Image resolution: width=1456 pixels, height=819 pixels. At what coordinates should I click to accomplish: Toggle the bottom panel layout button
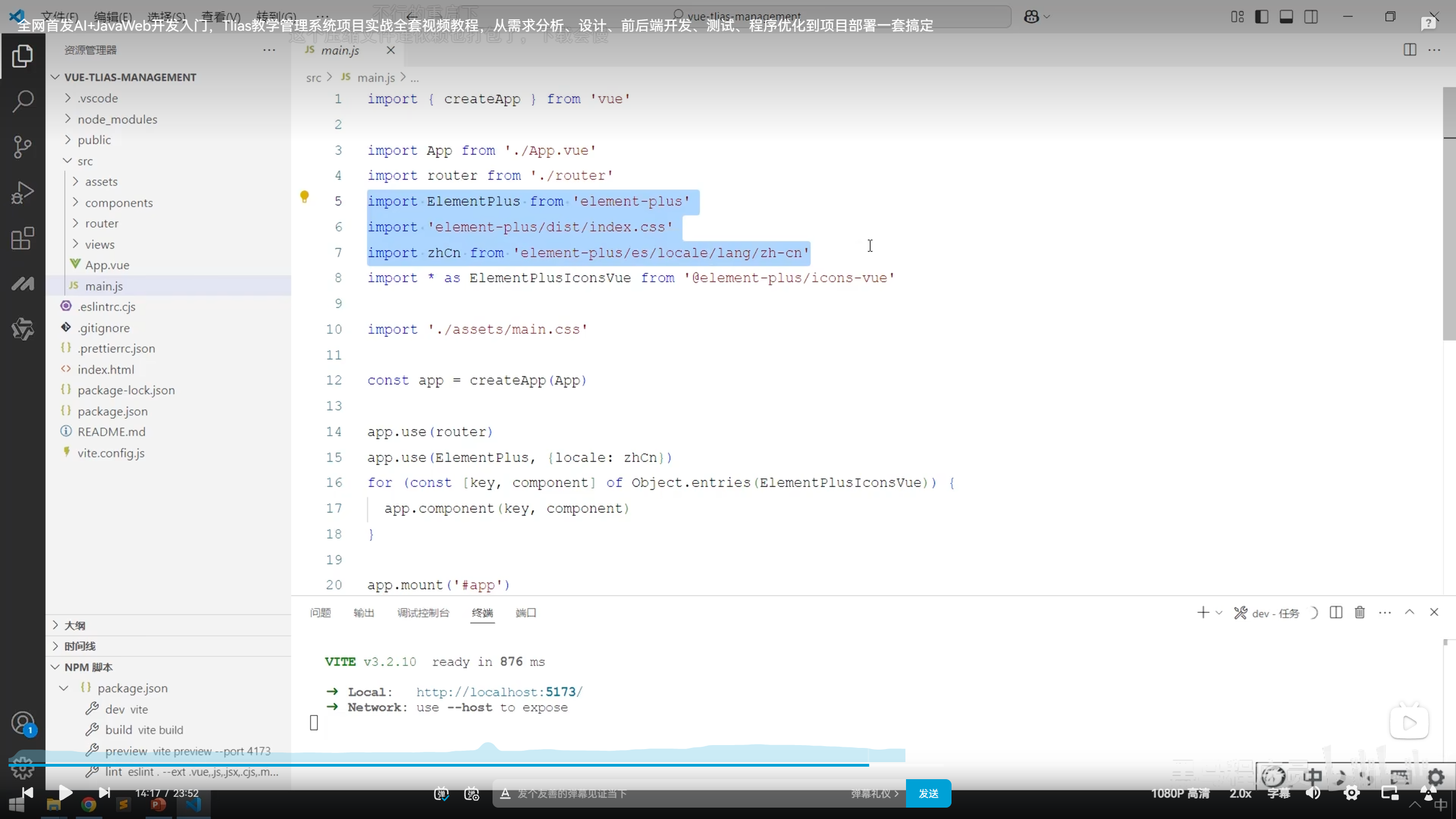tap(1287, 16)
